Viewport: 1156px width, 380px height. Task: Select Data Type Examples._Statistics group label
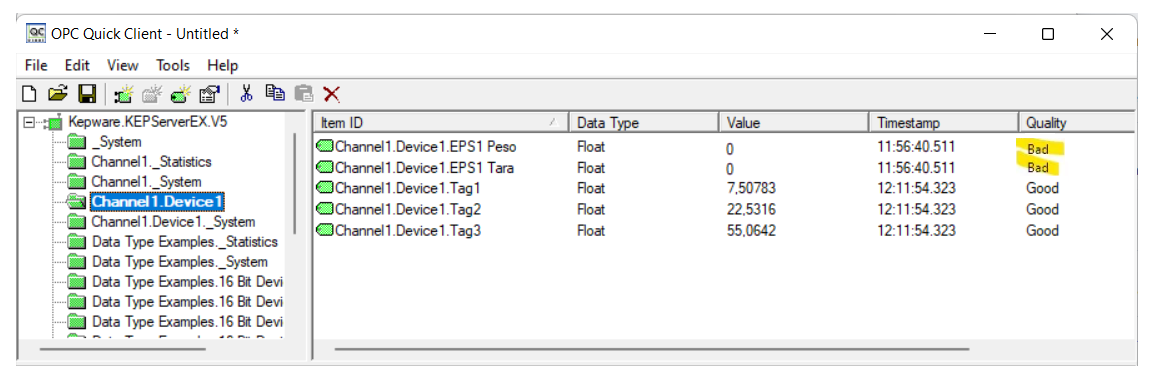pos(184,241)
